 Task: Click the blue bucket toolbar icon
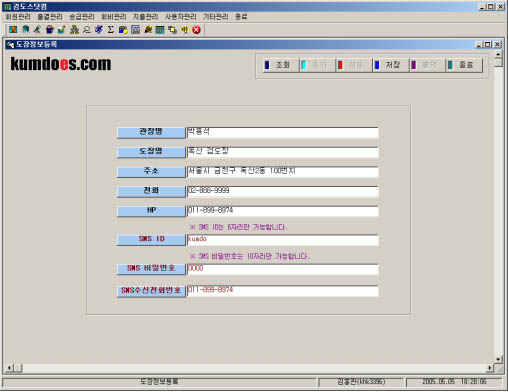click(50, 30)
